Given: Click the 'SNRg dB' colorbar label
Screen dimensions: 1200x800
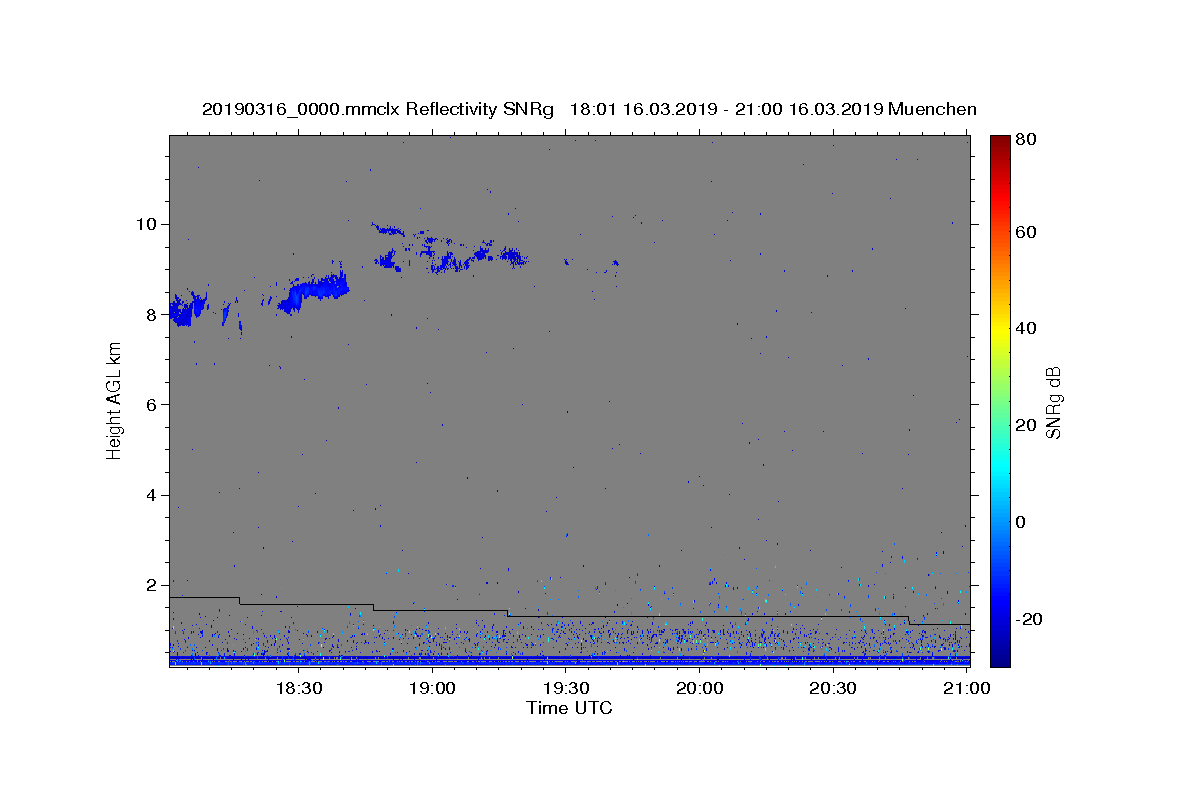Looking at the screenshot, I should pos(1053,402).
